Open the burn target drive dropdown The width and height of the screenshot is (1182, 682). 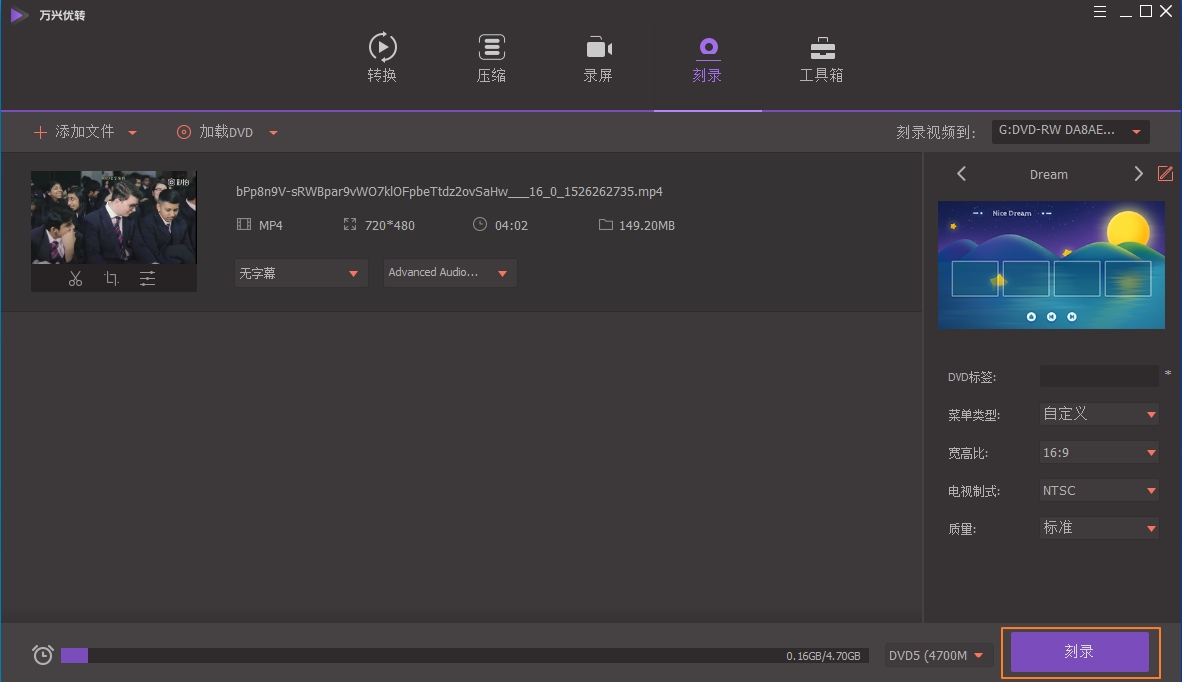point(1070,131)
